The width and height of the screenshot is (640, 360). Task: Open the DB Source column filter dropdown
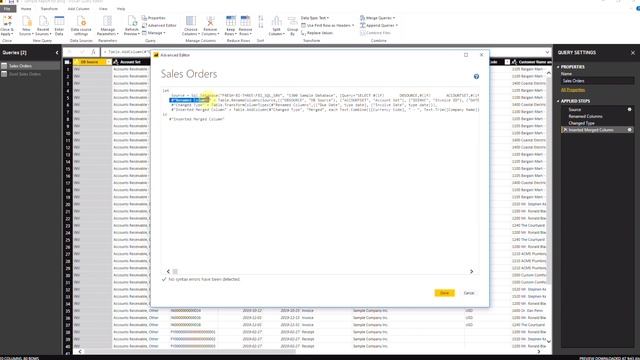pos(108,62)
